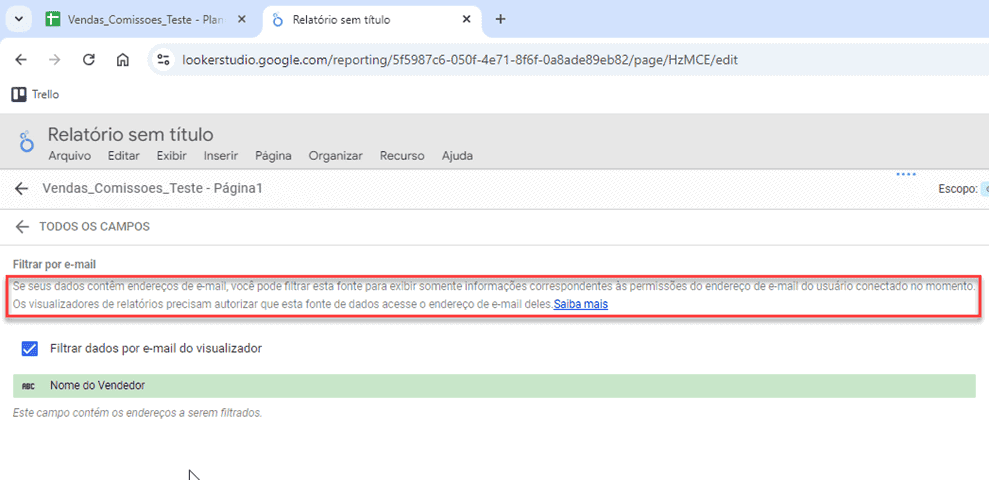Viewport: 989px width, 480px height.
Task: Go back using browser back arrow
Action: (21, 60)
